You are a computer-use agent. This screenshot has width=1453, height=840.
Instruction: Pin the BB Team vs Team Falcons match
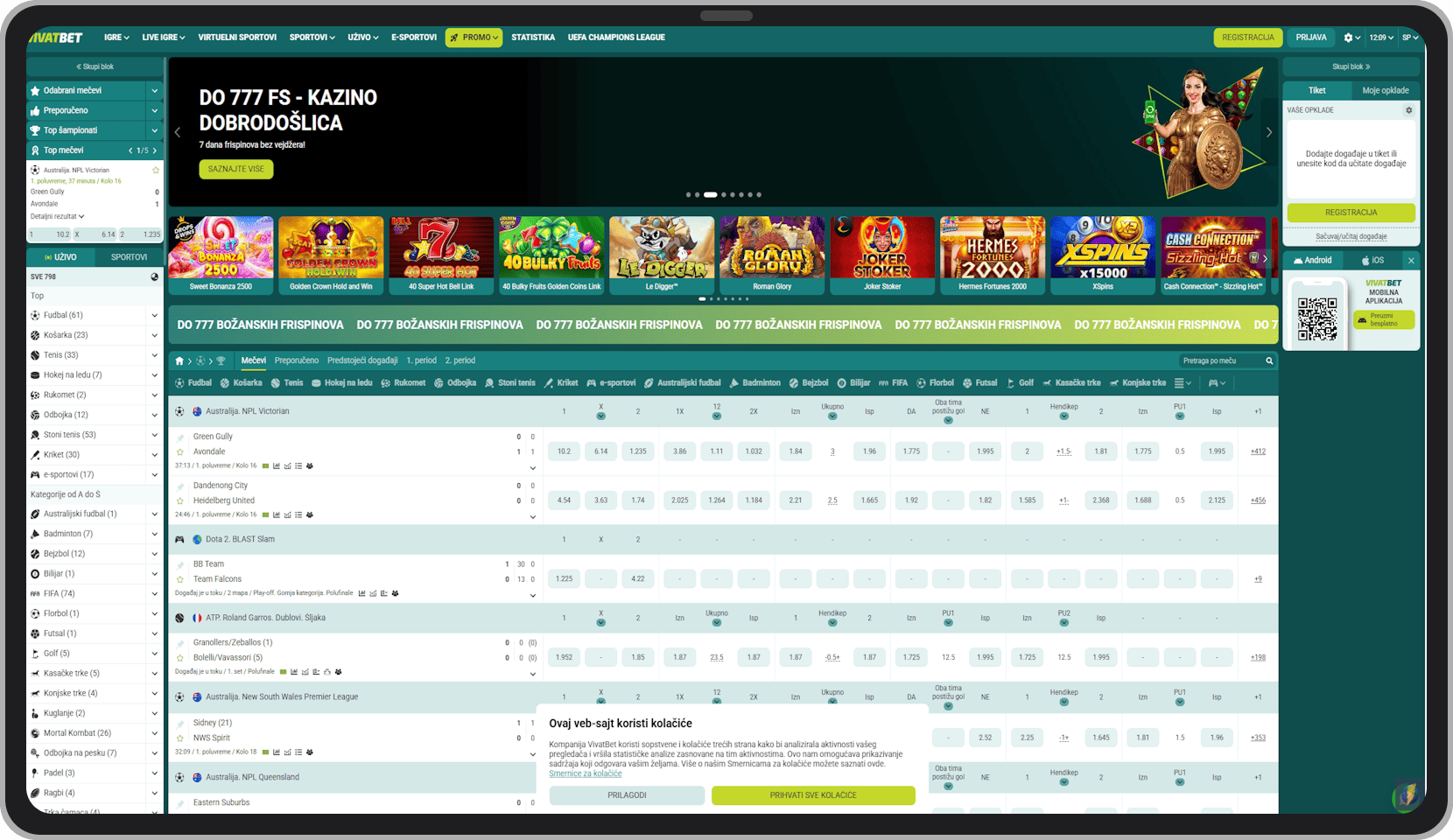point(180,564)
